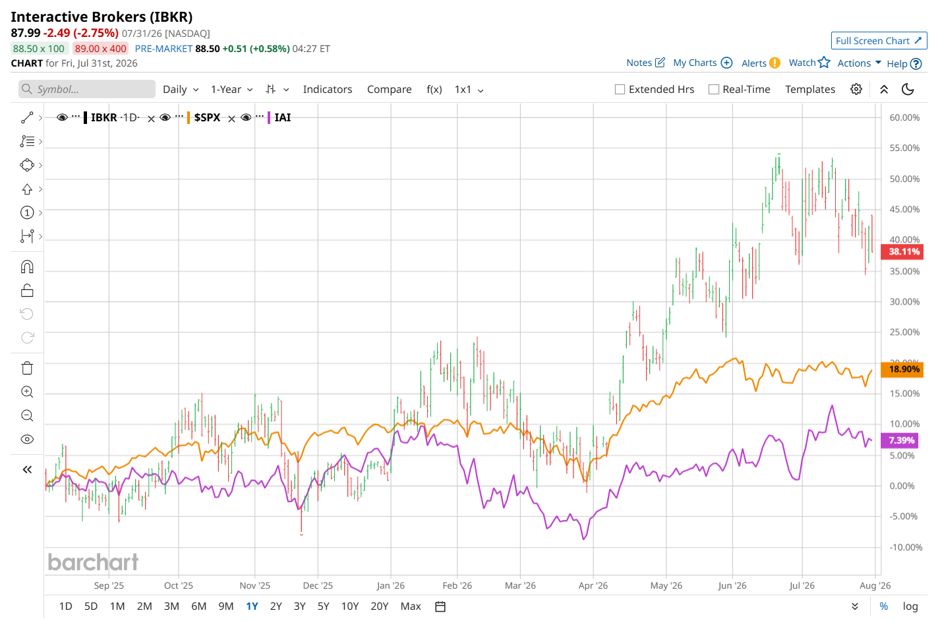Add IBKR to Watch list
940x621 pixels.
coord(809,62)
